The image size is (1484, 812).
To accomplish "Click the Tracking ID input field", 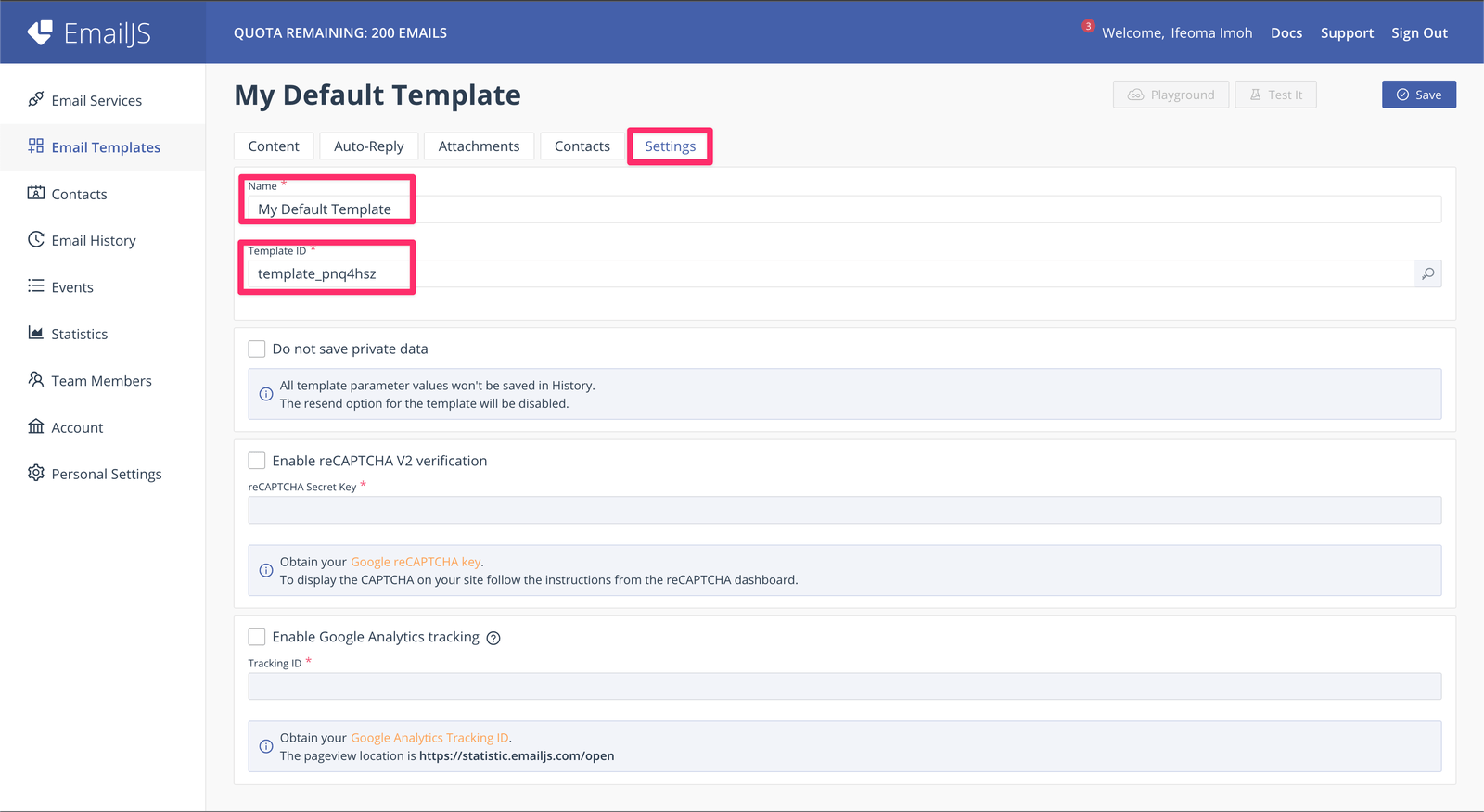I will tap(844, 686).
